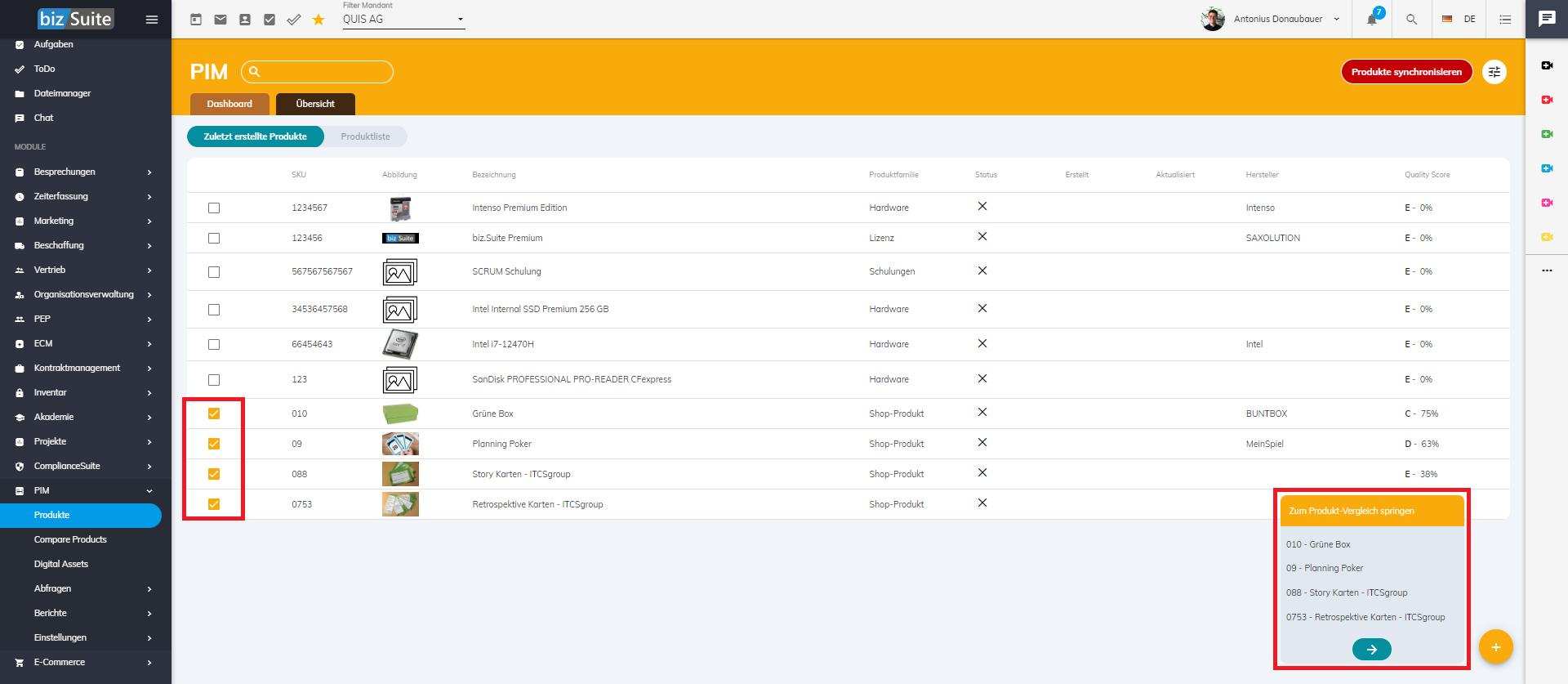This screenshot has width=1568, height=684.
Task: Click Zum Produkt-Vergleich springen header
Action: (x=1372, y=512)
